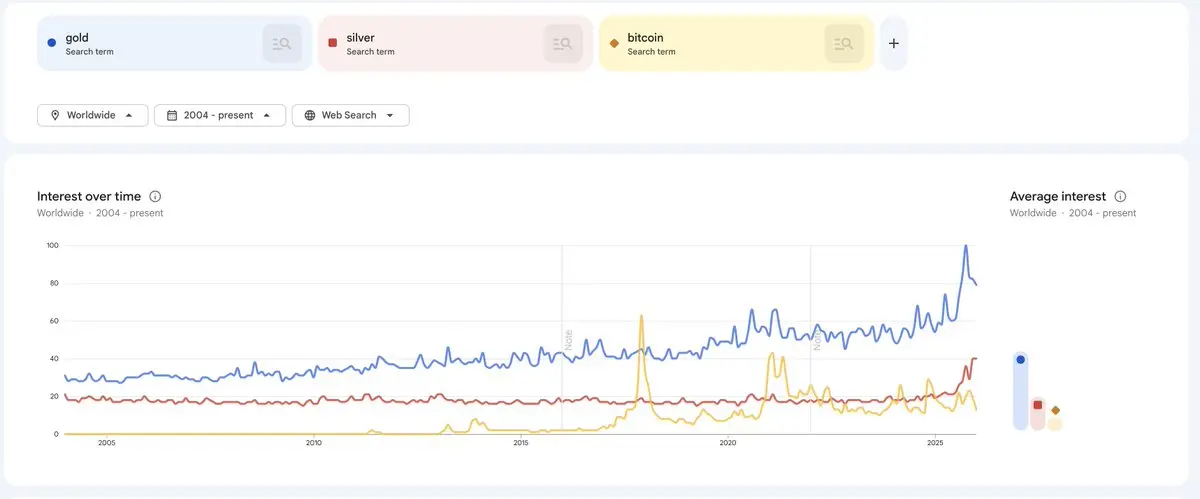
Task: Click the explore icon on silver term
Action: pyautogui.click(x=563, y=44)
